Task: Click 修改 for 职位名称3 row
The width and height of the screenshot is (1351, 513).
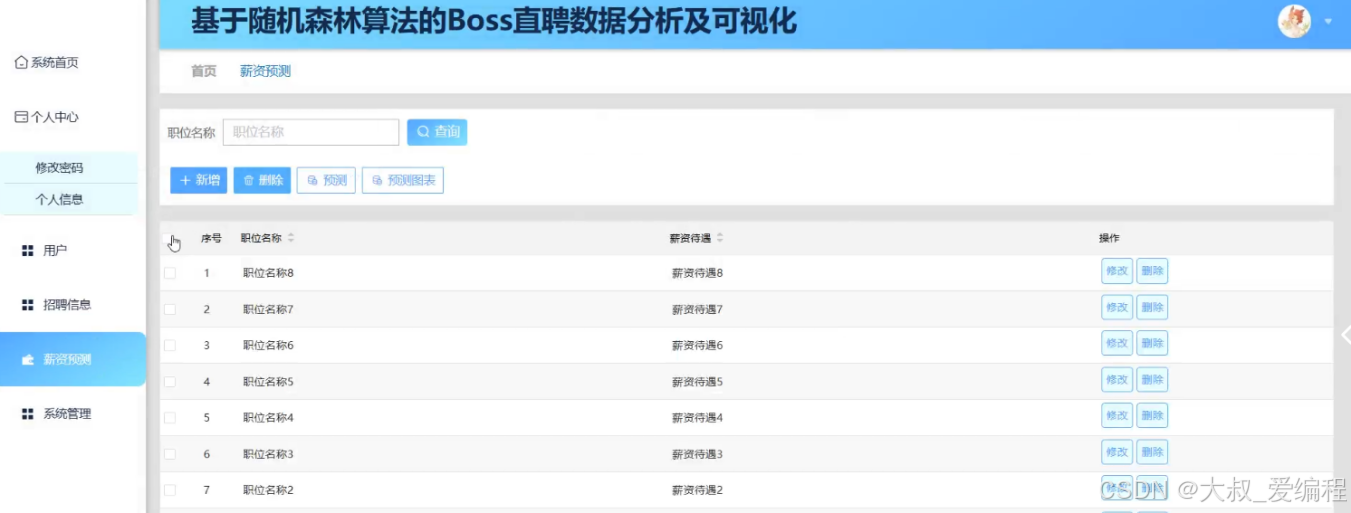Action: click(1116, 452)
